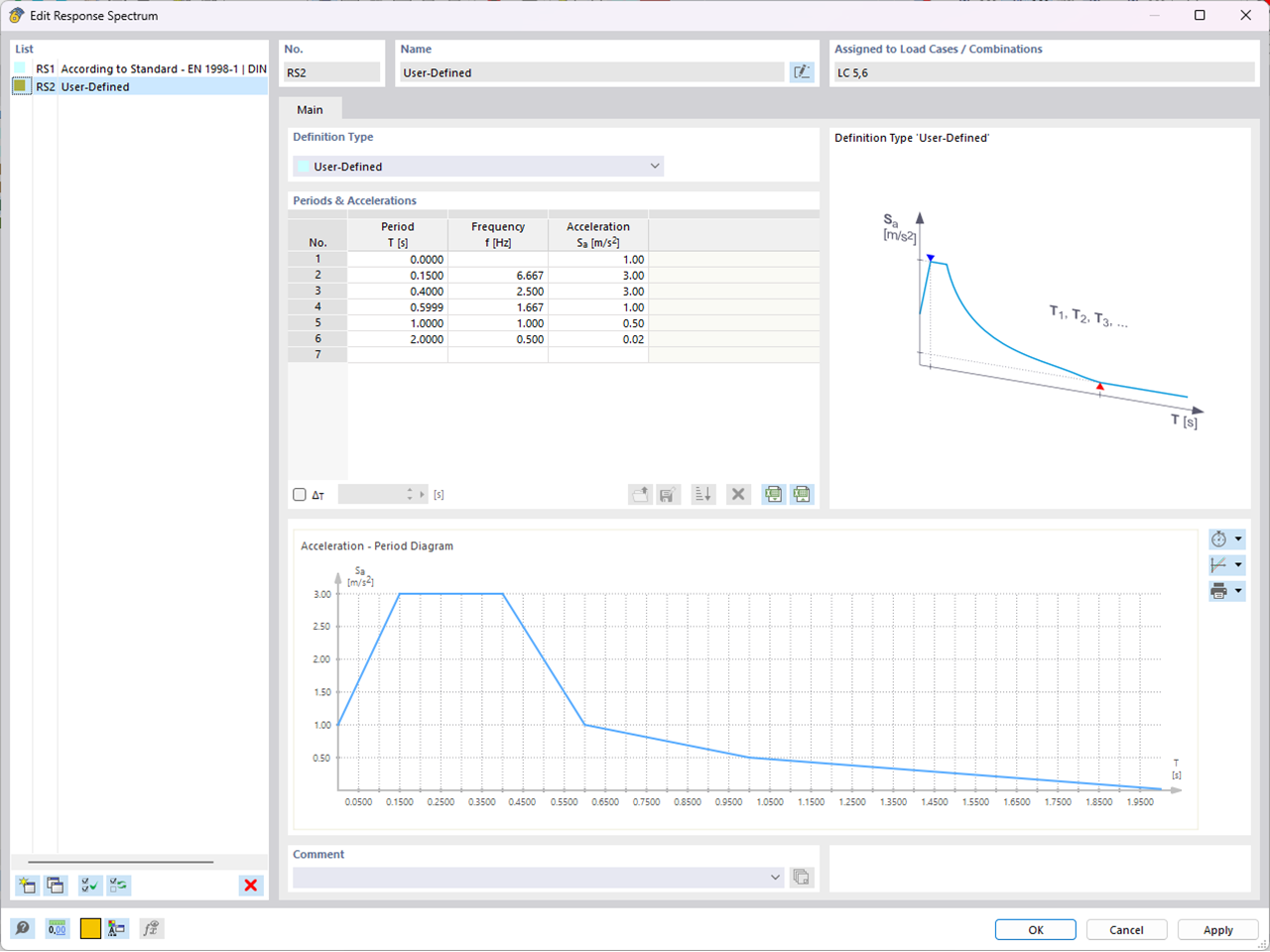1270x952 pixels.
Task: Apply the response spectrum changes
Action: point(1217,929)
